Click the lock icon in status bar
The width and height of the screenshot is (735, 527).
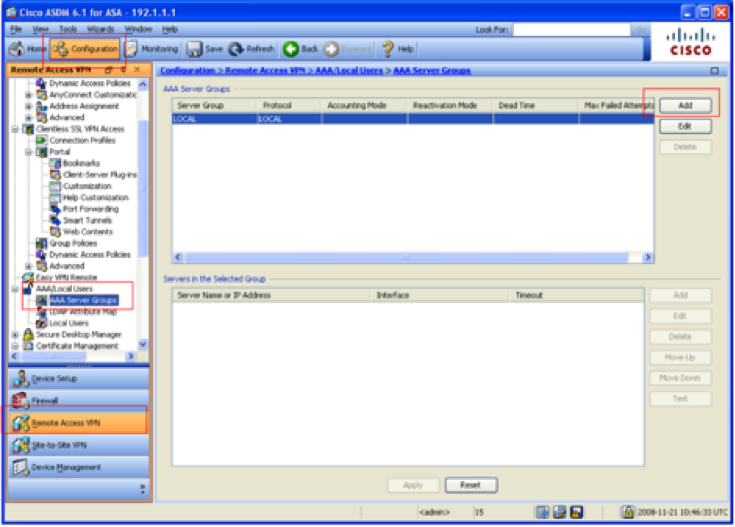point(628,512)
